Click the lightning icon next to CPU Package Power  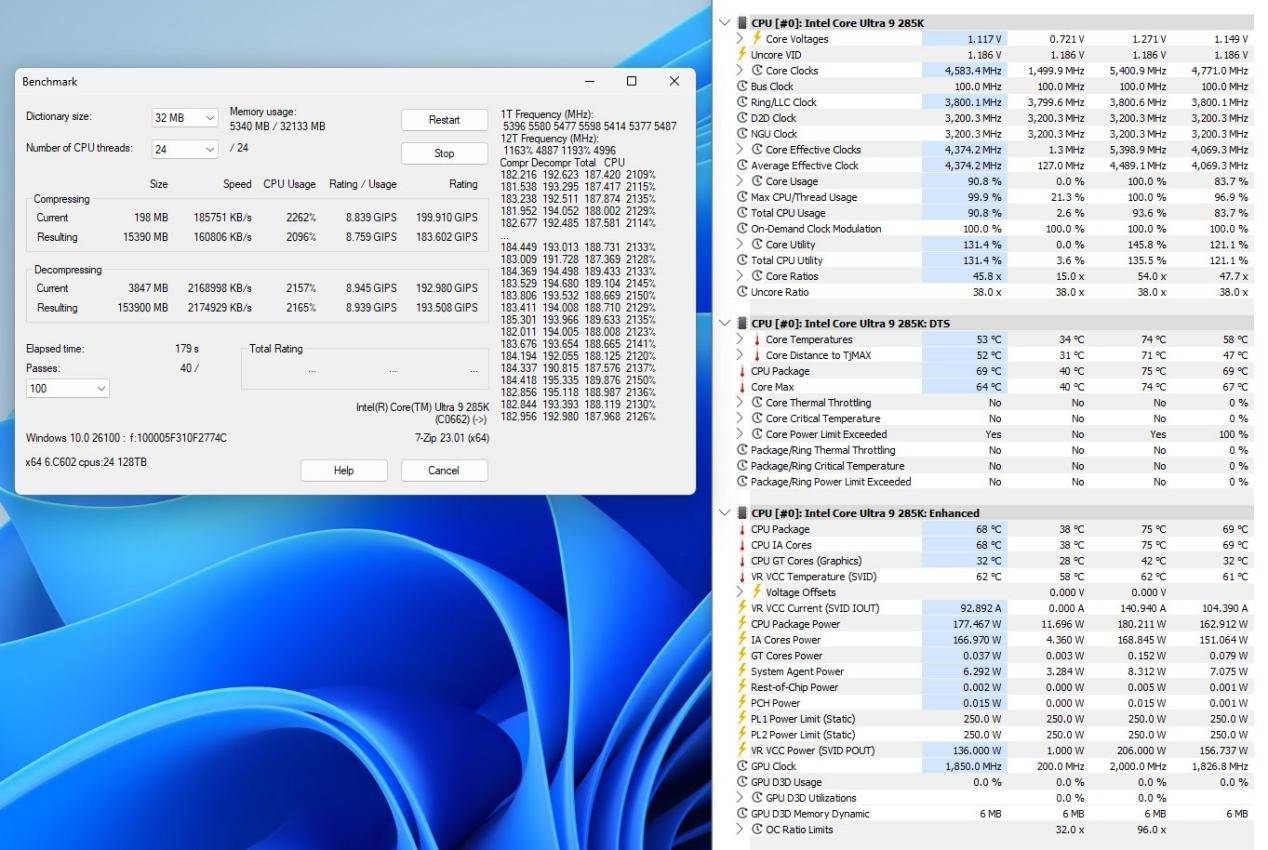pos(741,624)
